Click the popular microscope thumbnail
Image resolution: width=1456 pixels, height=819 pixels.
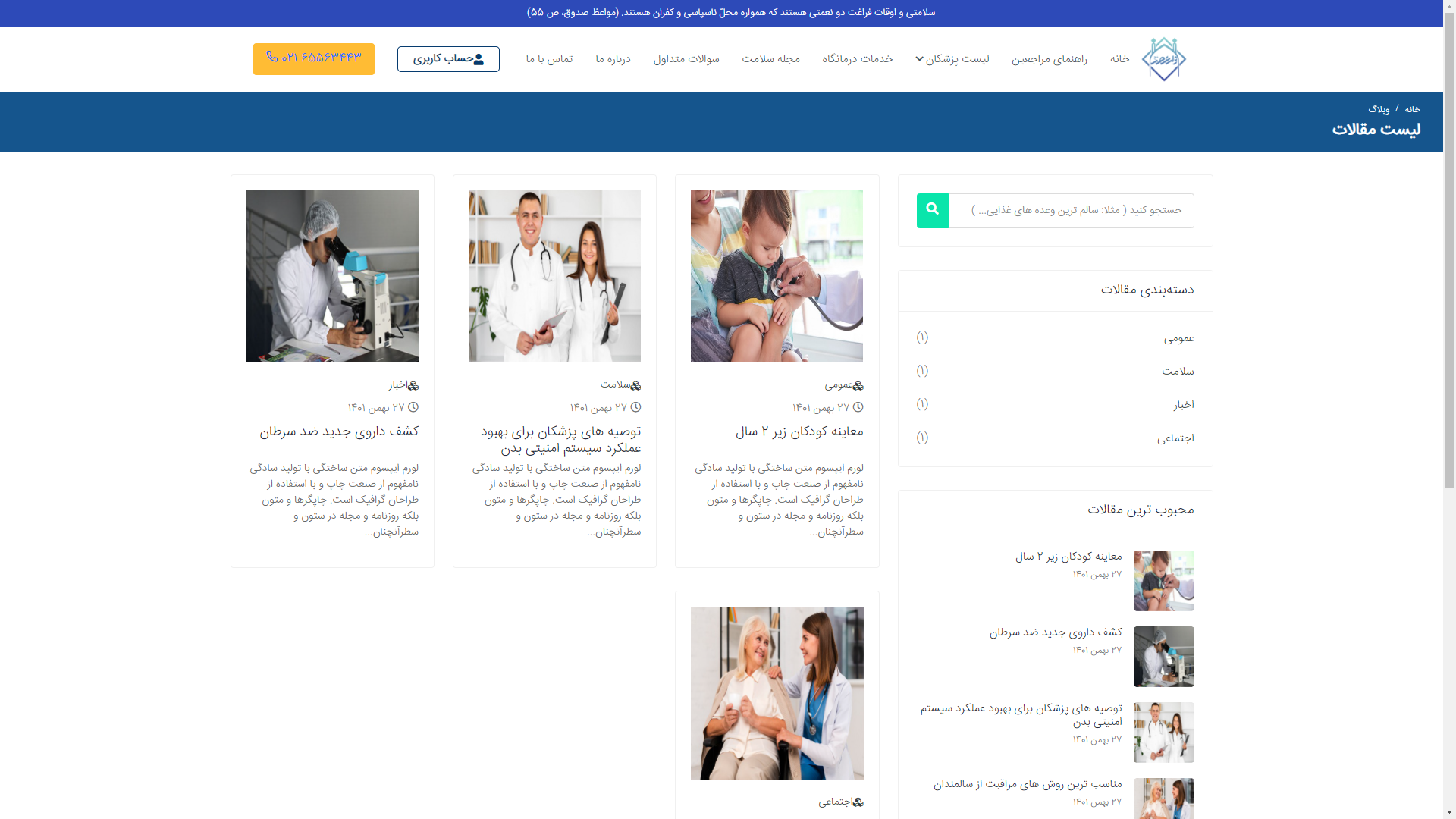pos(1164,657)
